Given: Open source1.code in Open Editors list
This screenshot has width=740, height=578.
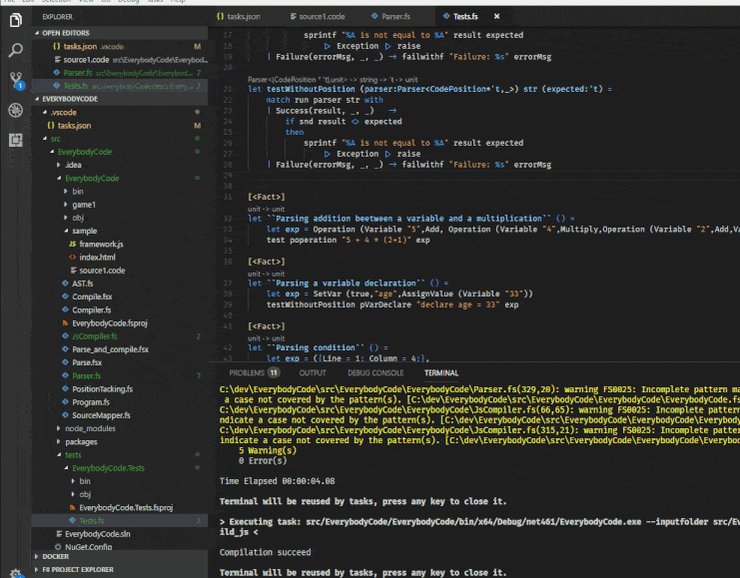Looking at the screenshot, I should 120,59.
